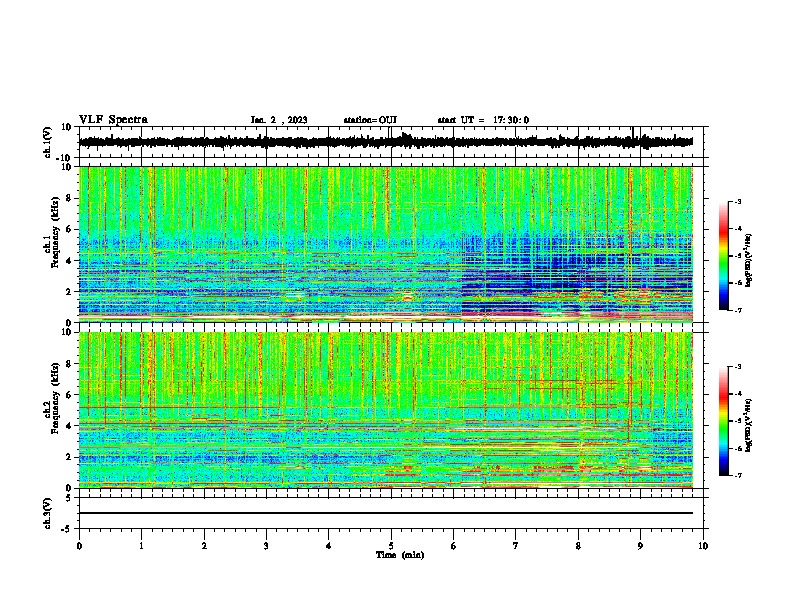Click the date label 'Jan. 2, 2023'
The image size is (792, 612).
click(x=279, y=120)
